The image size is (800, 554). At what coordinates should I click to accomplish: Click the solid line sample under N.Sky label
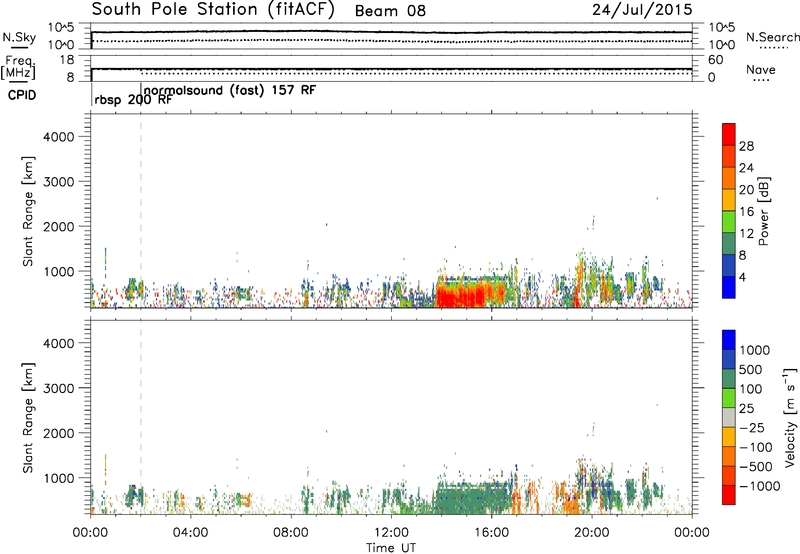pos(18,47)
